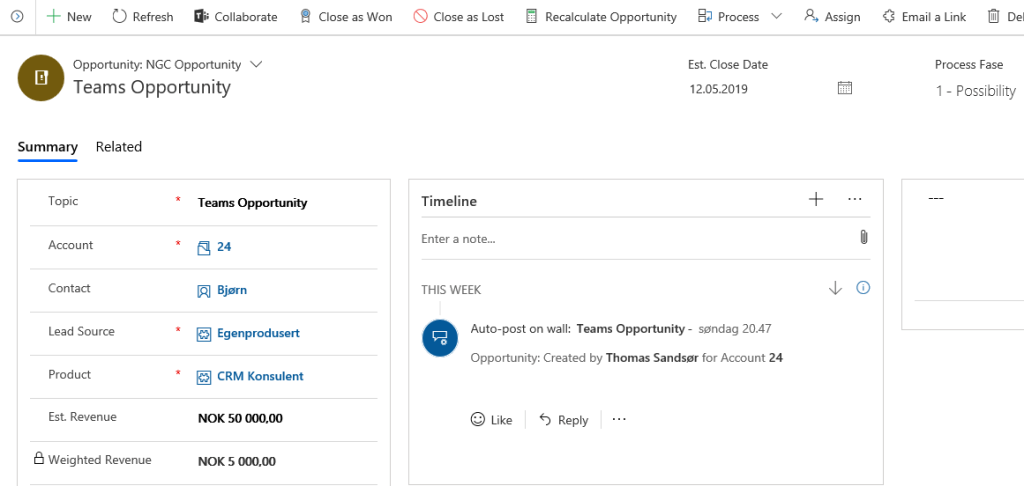1024x486 pixels.
Task: Click the paperclip attach icon in Timeline
Action: [863, 237]
